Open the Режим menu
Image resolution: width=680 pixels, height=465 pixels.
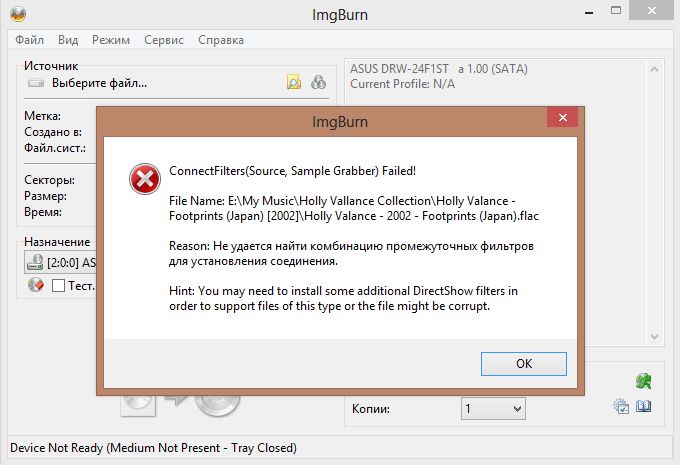pos(111,40)
